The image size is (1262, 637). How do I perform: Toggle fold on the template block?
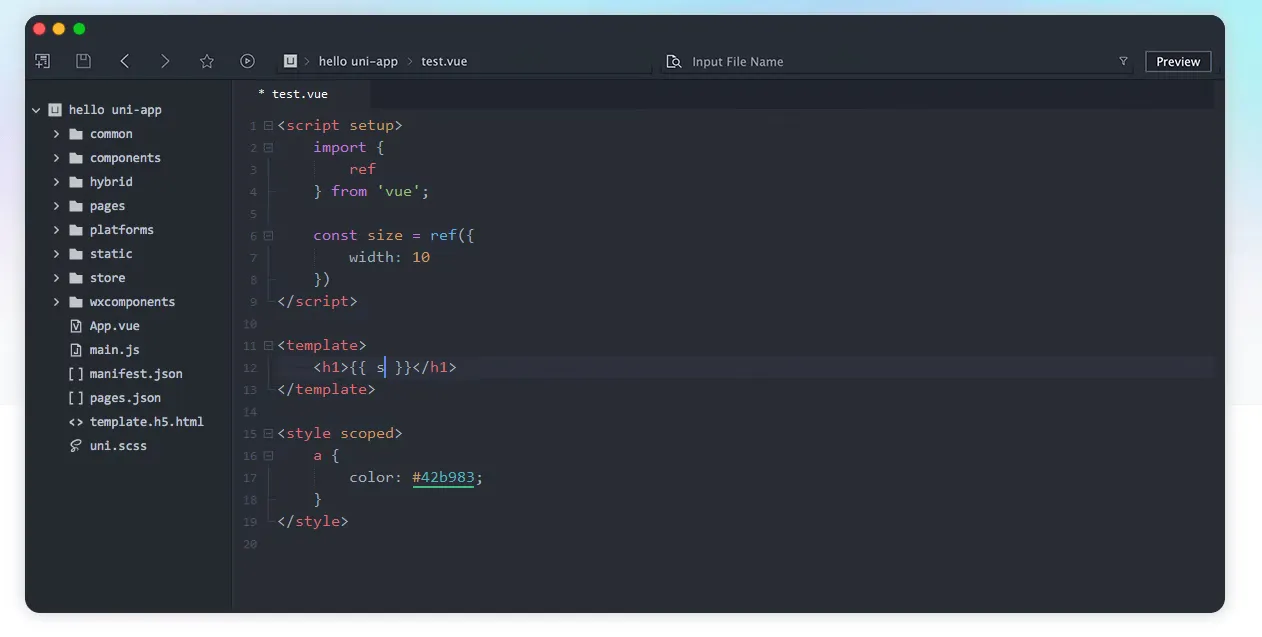pyautogui.click(x=268, y=346)
